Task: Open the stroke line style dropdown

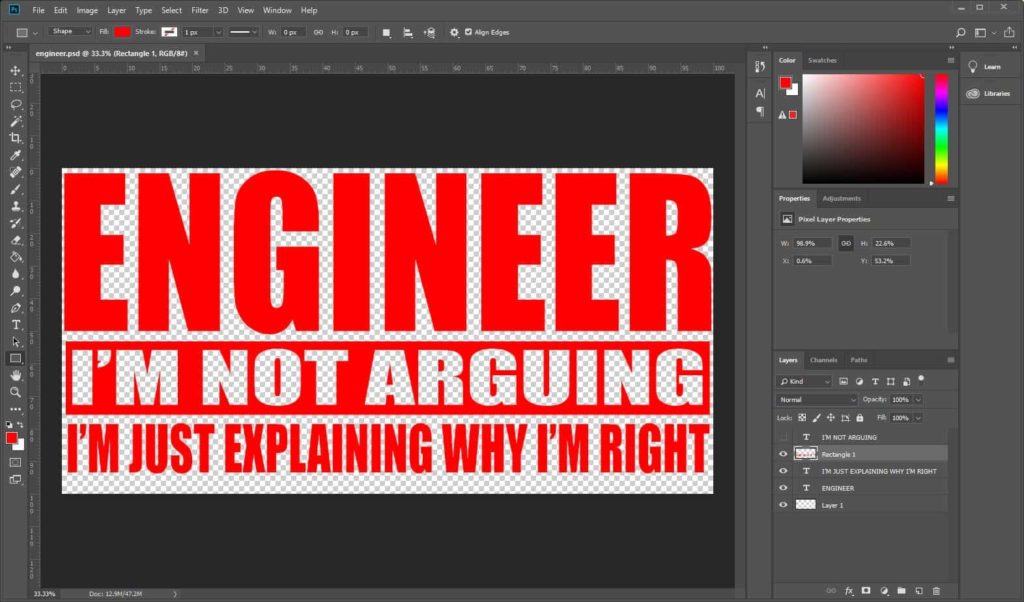Action: pos(243,32)
